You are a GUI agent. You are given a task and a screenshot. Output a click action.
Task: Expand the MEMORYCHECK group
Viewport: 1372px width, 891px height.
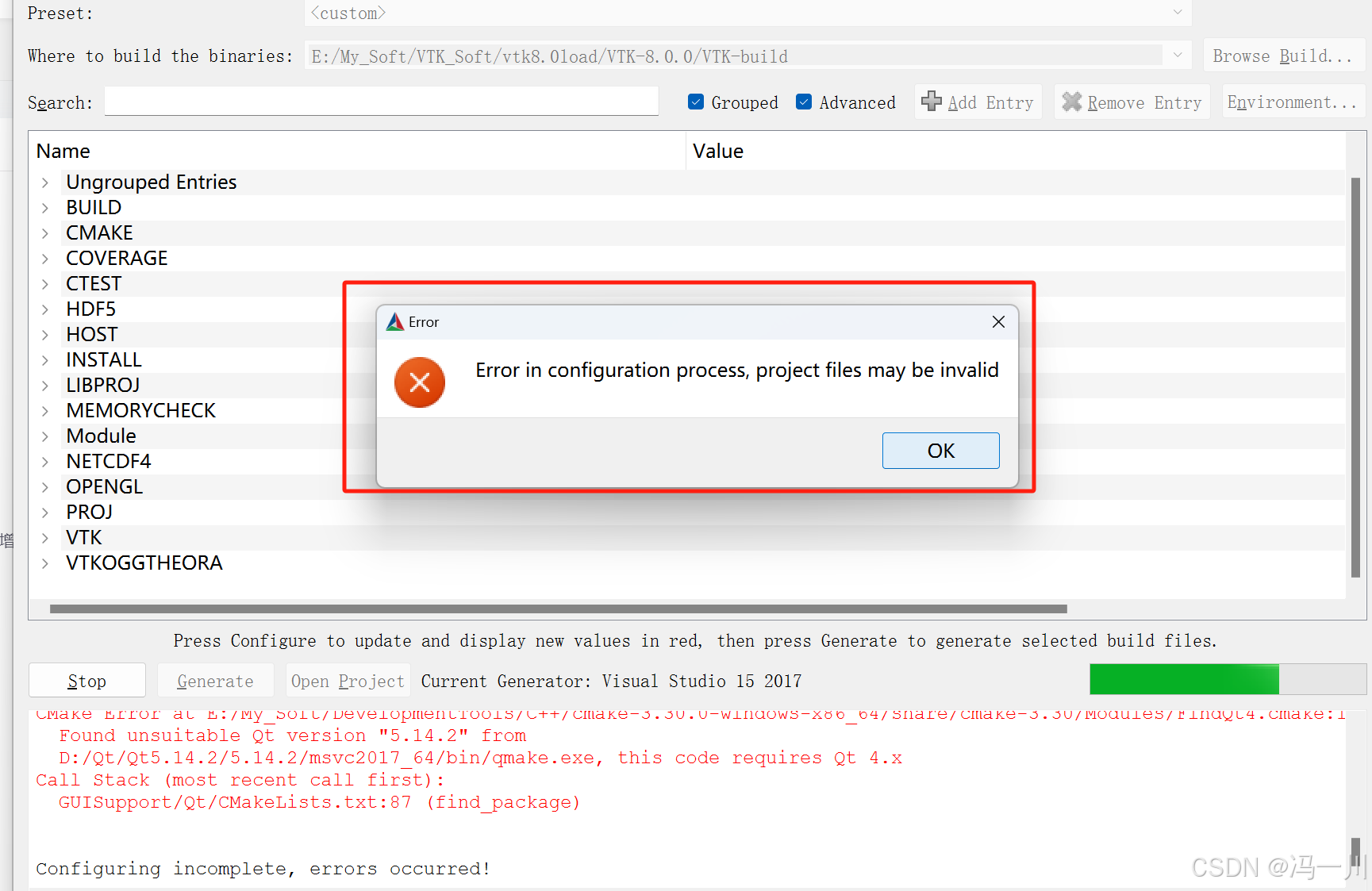coord(45,411)
